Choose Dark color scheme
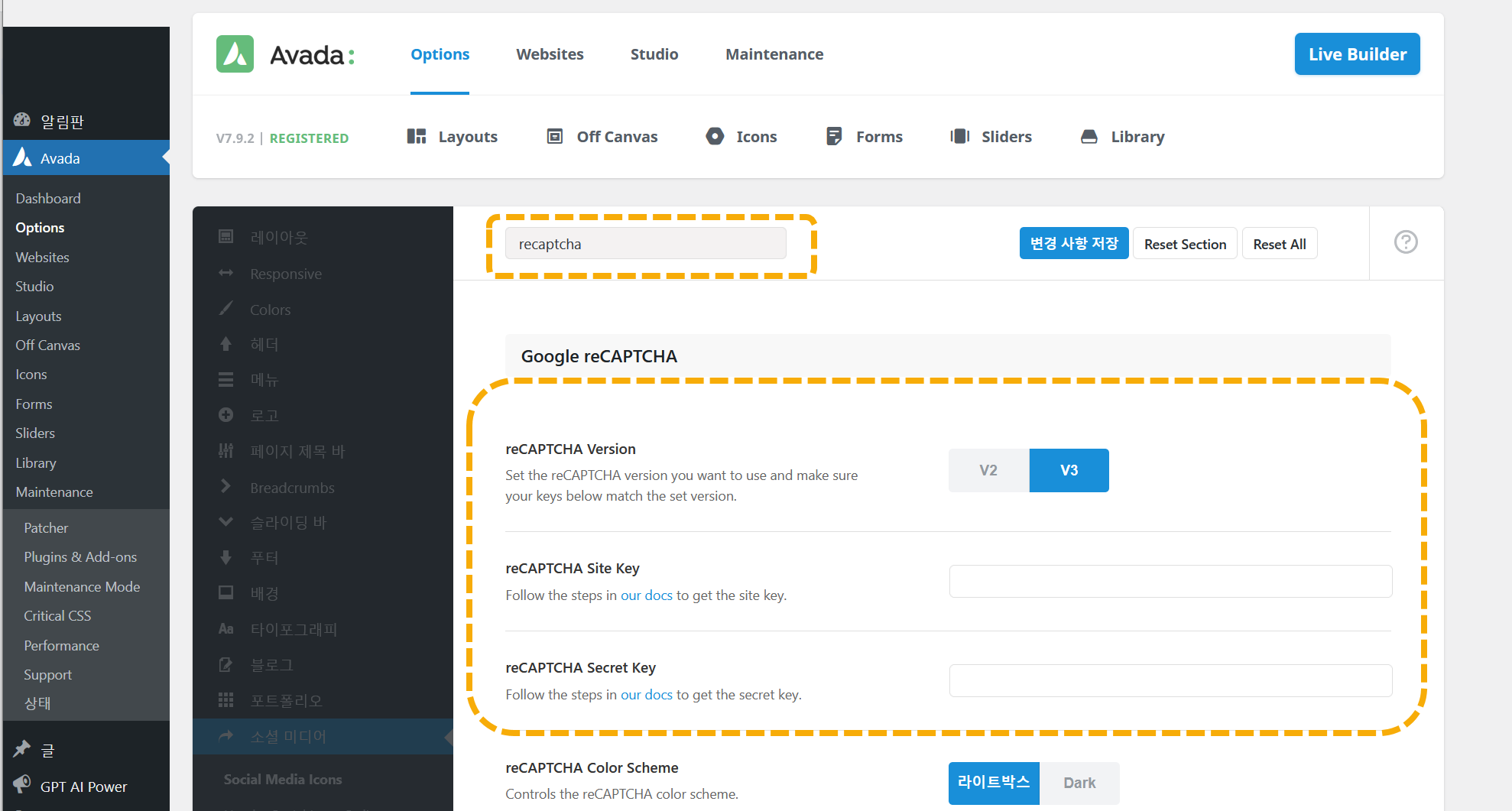This screenshot has width=1512, height=811. pos(1079,783)
